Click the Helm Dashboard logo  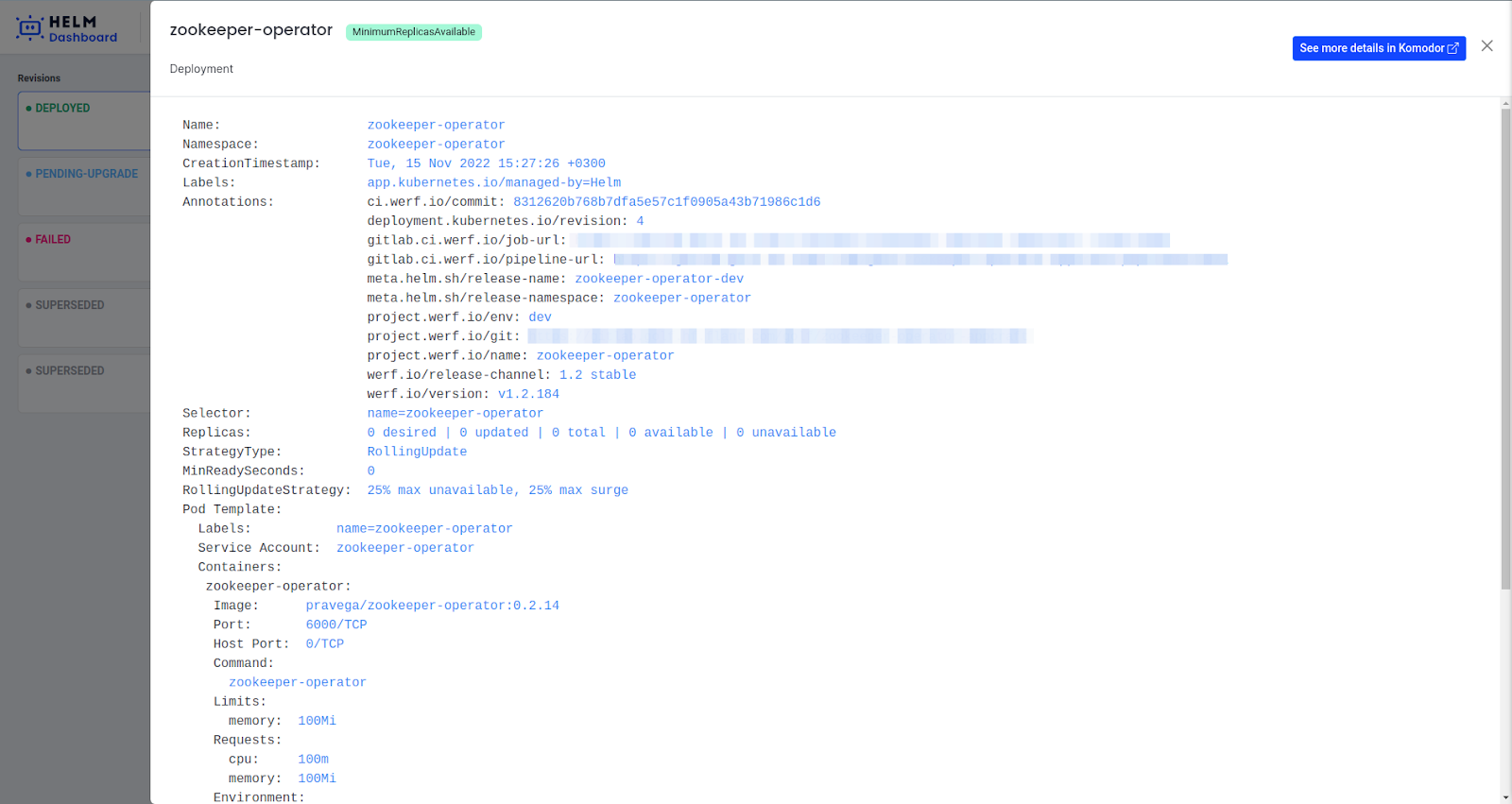66,28
